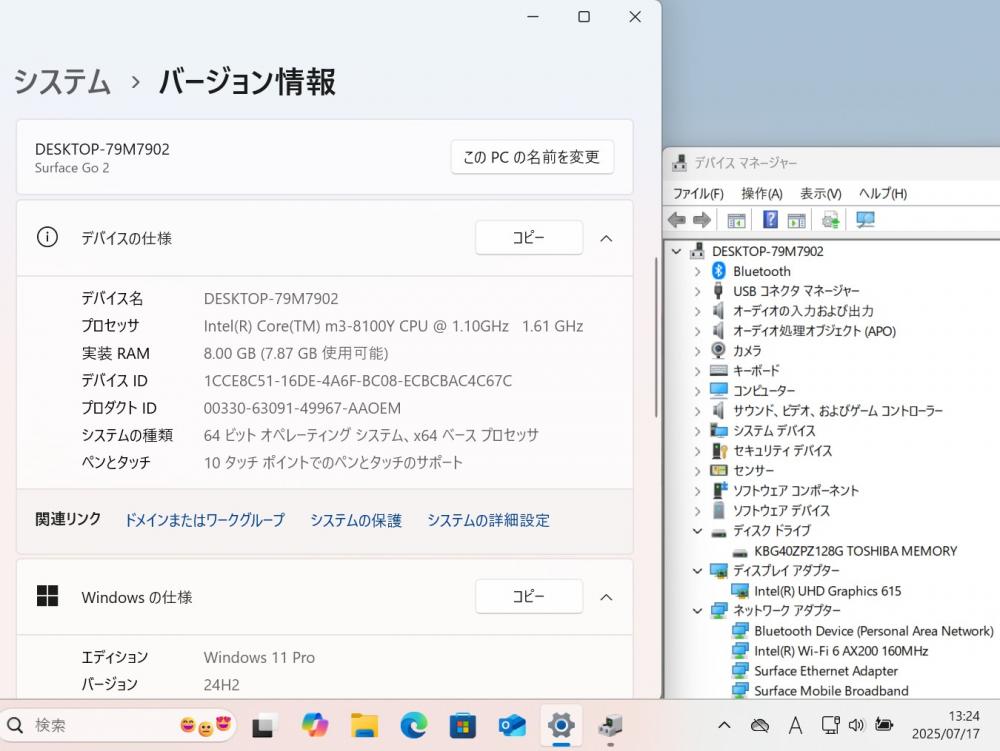
Task: Copy Windows specs with Windows の仕様 コピー button
Action: coord(529,597)
